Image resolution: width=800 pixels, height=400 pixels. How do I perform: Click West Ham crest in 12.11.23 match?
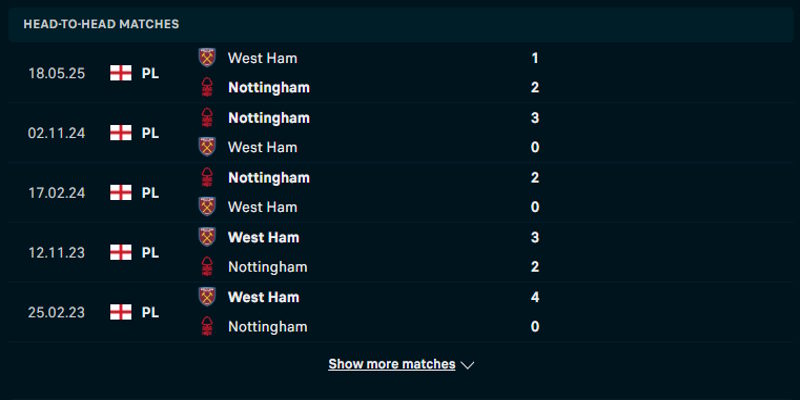[x=207, y=237]
